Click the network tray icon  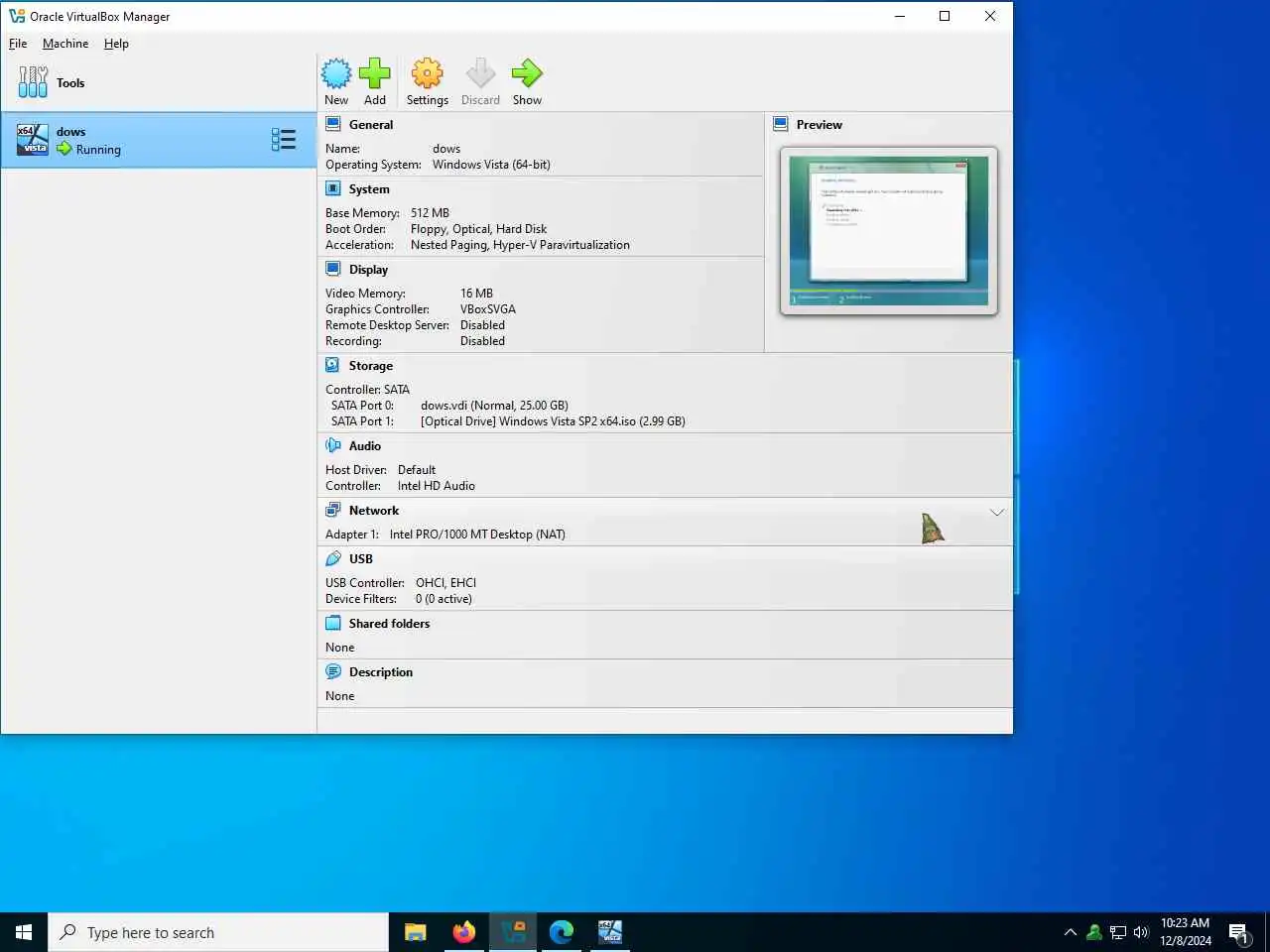[1118, 932]
